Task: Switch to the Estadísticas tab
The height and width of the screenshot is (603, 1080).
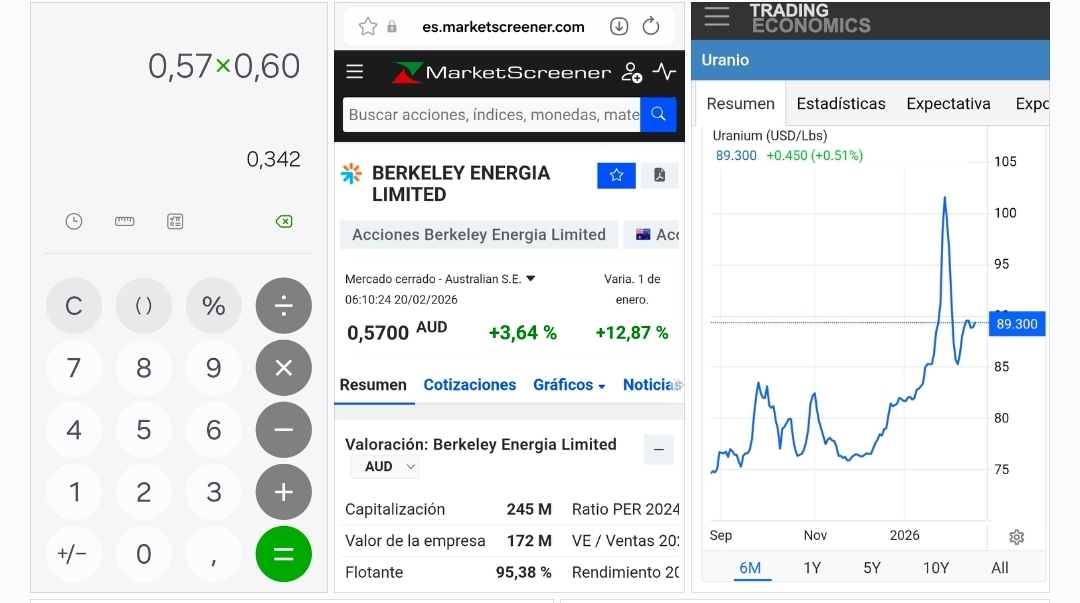Action: (x=841, y=104)
